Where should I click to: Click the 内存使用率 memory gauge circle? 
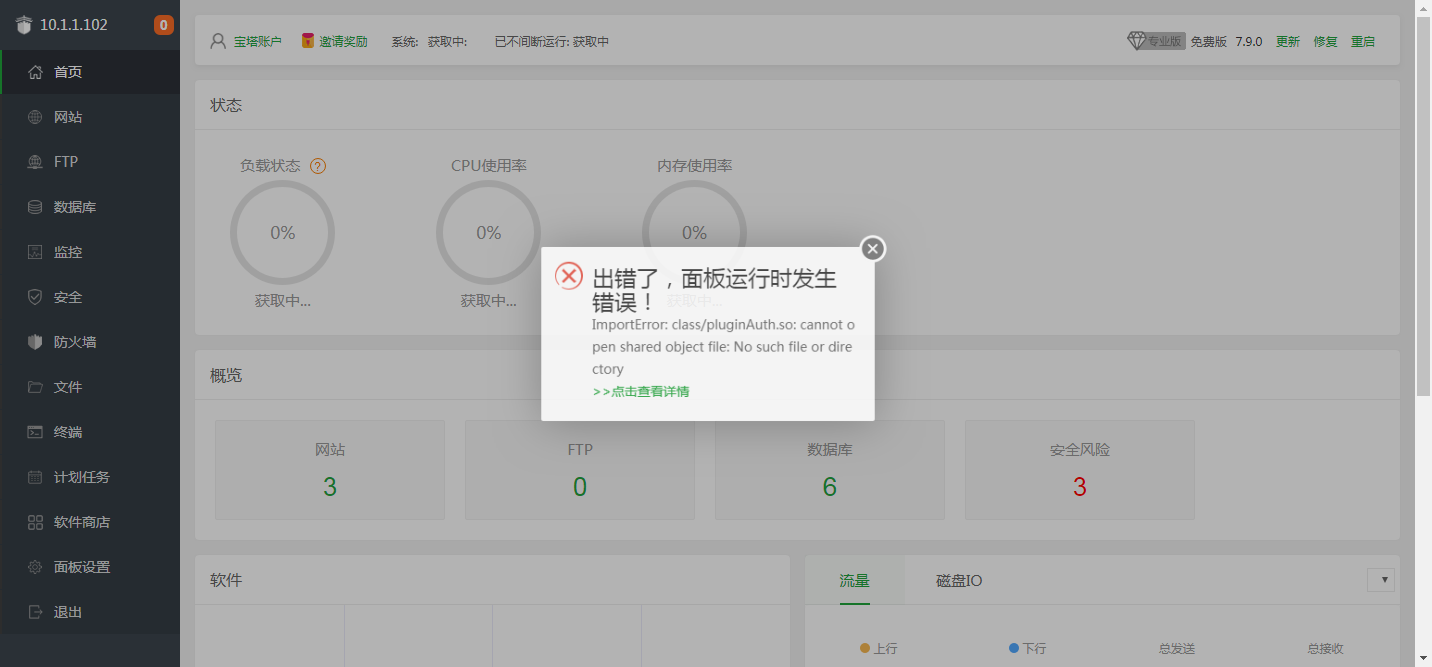pos(694,233)
